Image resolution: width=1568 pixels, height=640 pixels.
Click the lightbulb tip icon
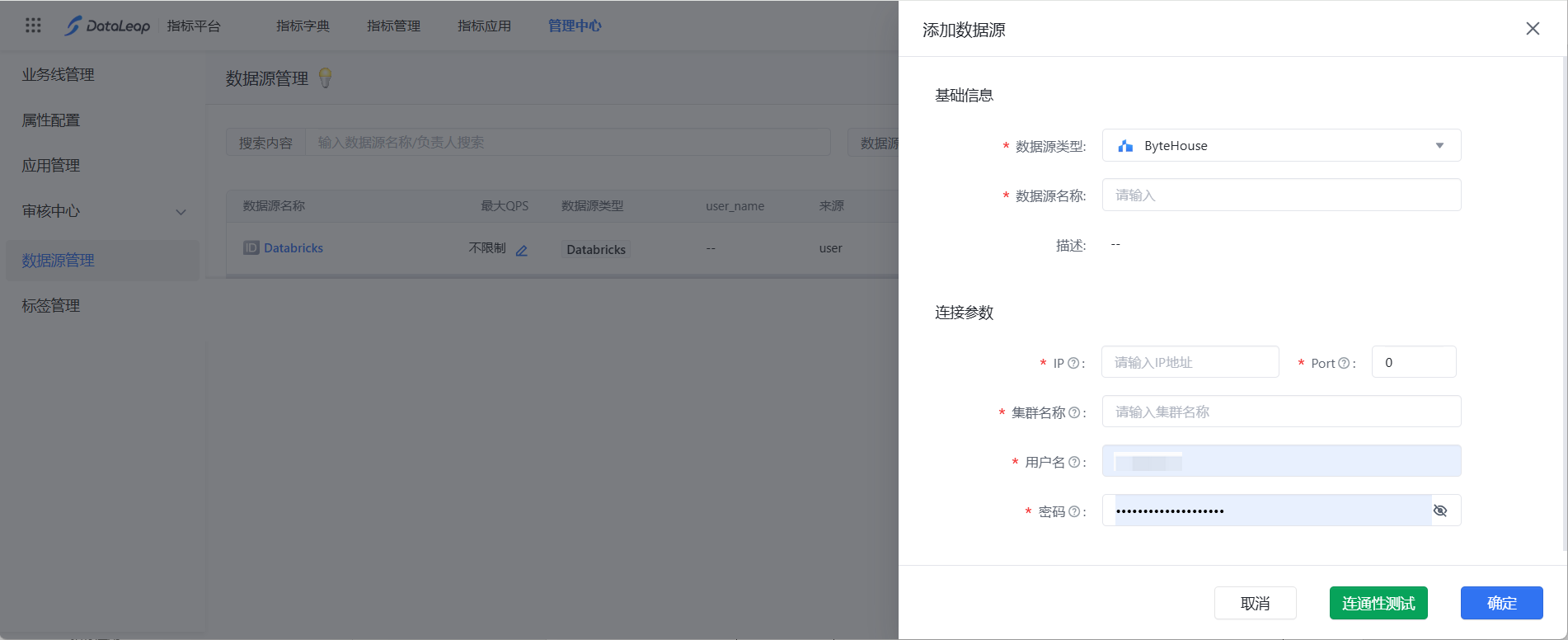click(326, 78)
